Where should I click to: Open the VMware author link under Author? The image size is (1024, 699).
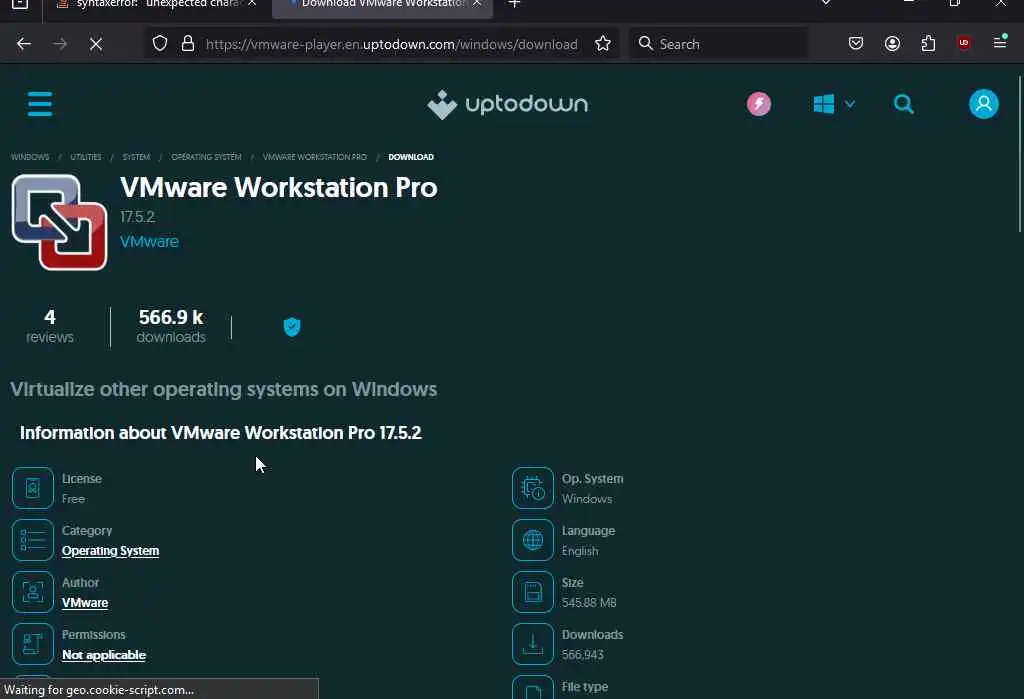[x=85, y=602]
